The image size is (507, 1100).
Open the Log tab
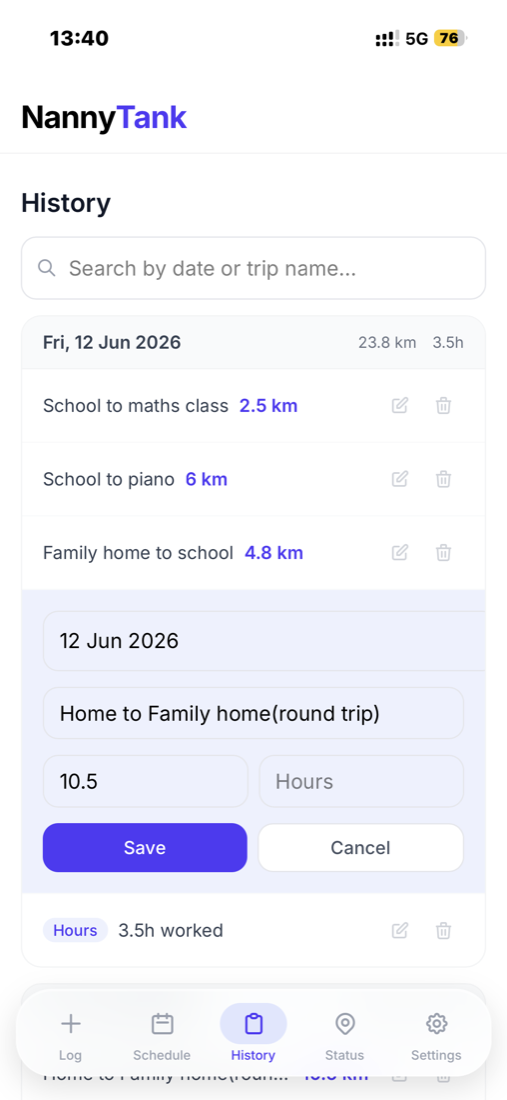(x=70, y=1036)
